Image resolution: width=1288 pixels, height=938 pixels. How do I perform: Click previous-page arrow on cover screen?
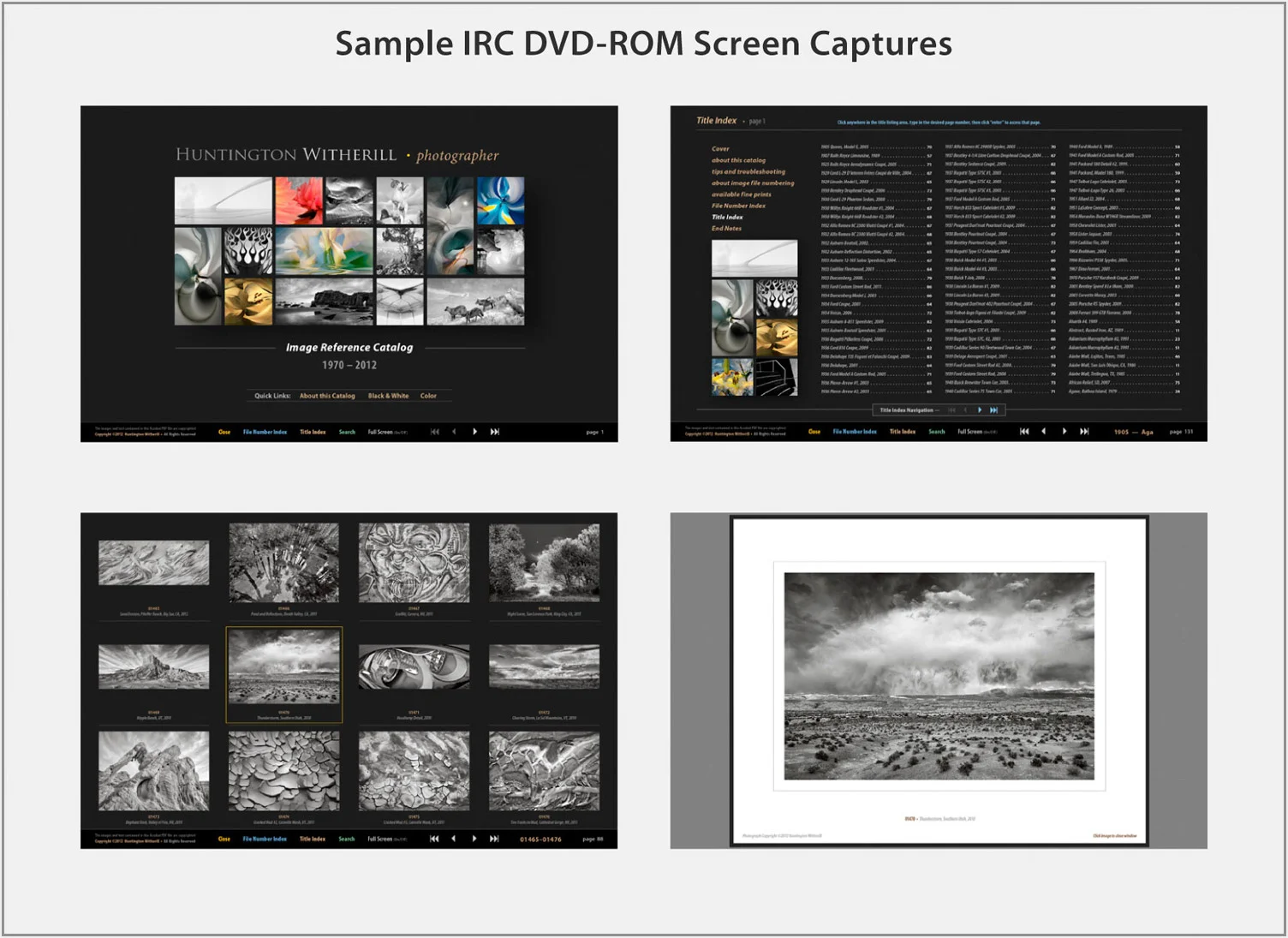[x=455, y=432]
